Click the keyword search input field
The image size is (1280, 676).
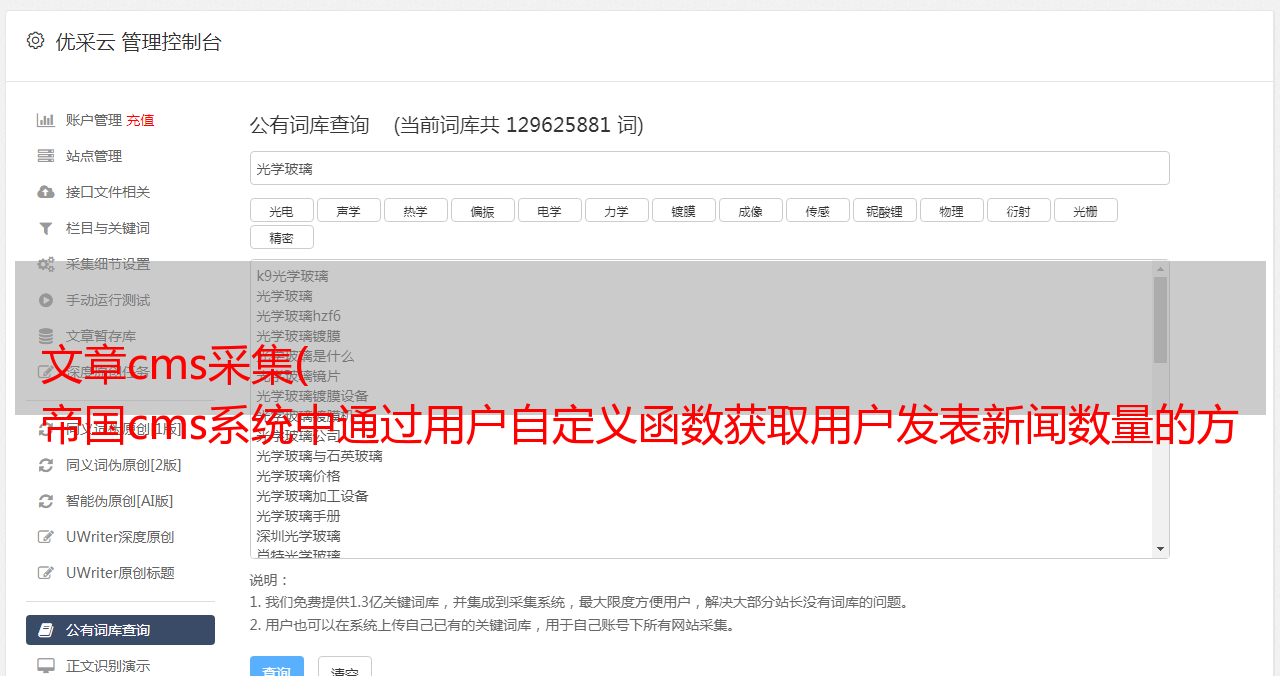click(x=709, y=168)
